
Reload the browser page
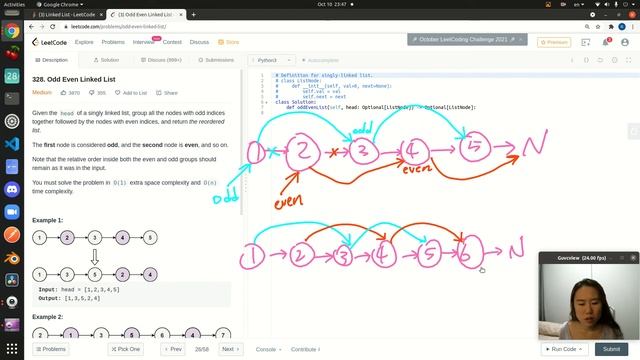53,27
